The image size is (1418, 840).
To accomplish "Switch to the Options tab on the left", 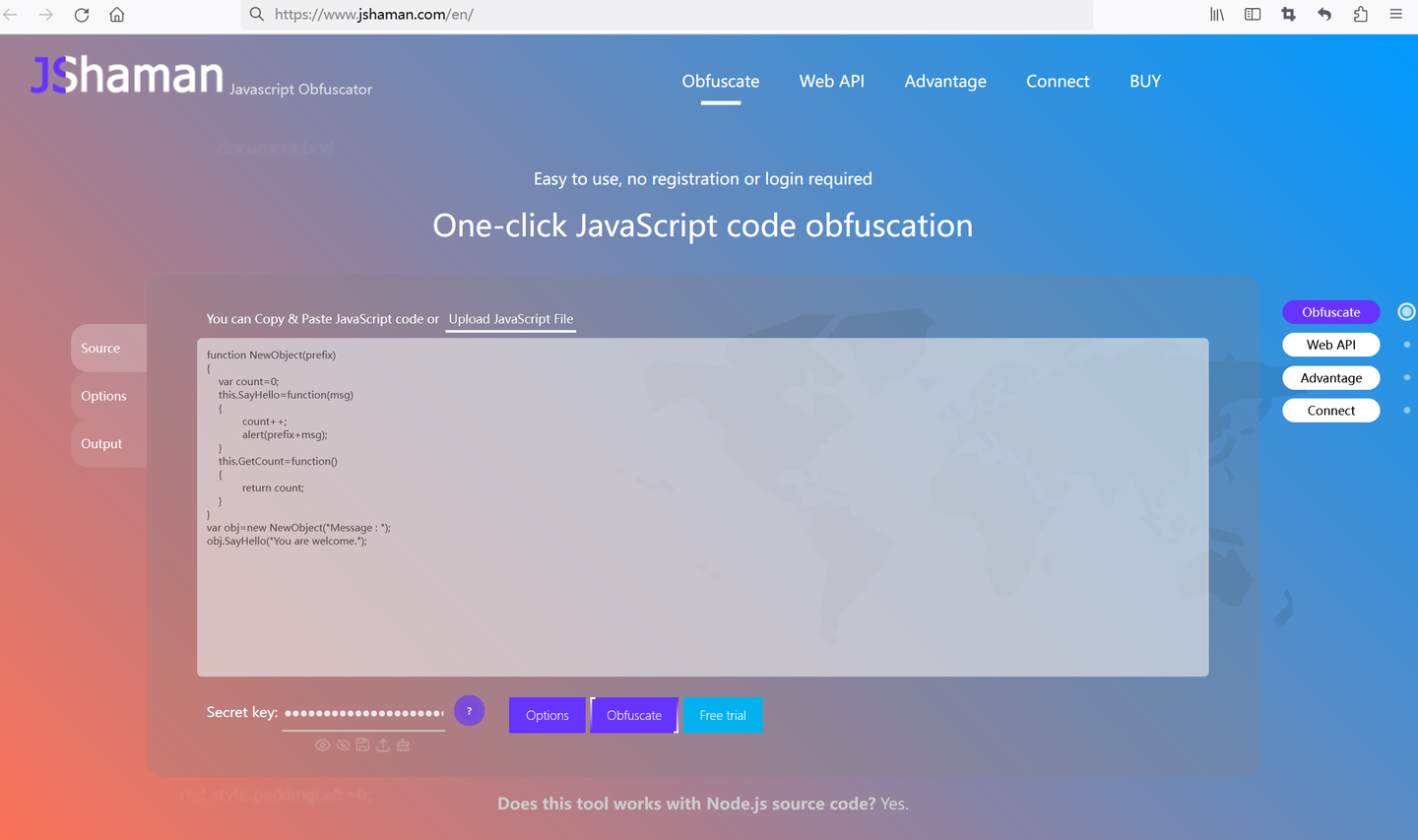I will [x=103, y=395].
